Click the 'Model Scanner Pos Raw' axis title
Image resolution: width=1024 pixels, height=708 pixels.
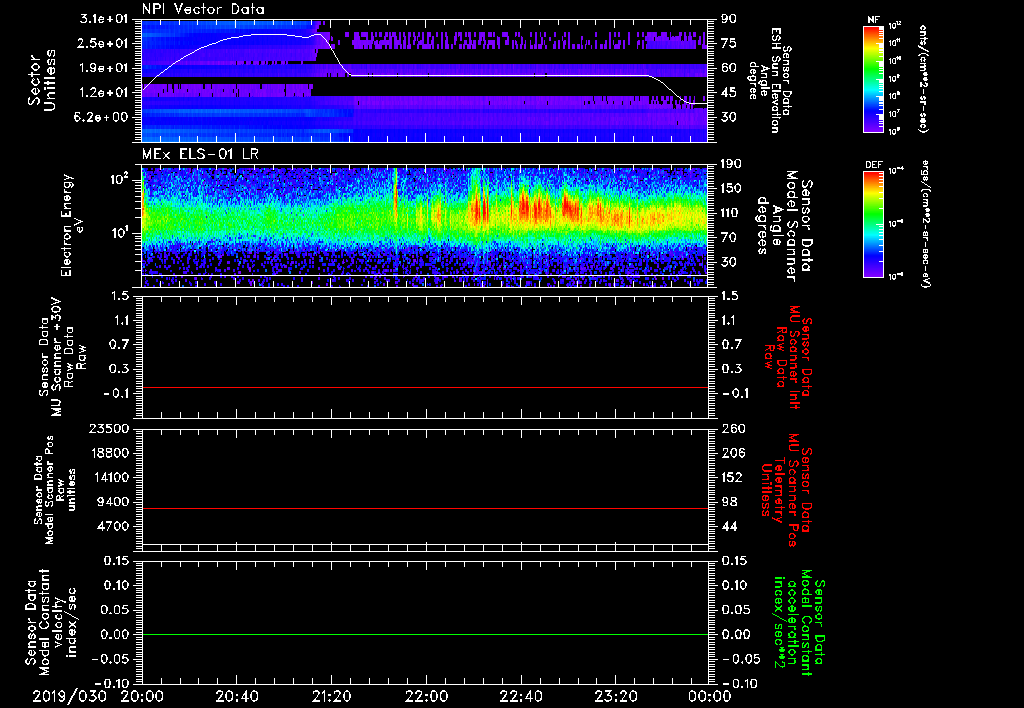click(x=55, y=490)
